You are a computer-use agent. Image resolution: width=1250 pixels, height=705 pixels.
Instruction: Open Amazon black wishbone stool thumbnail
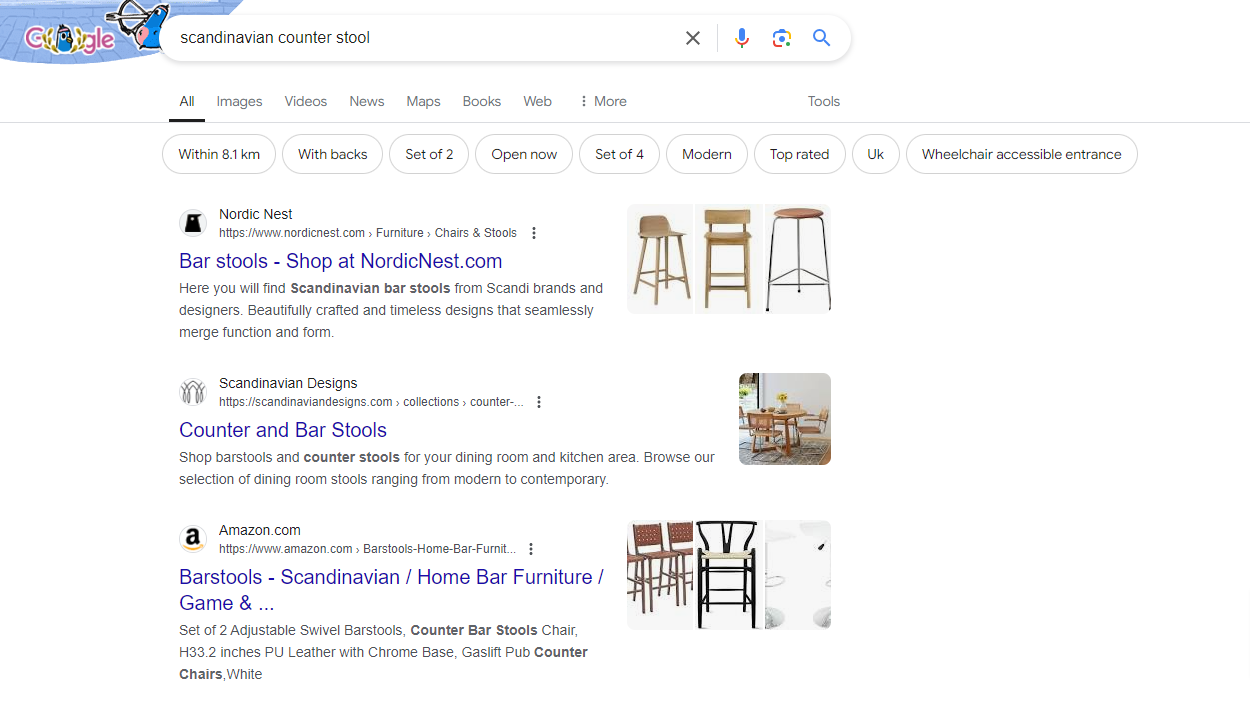pyautogui.click(x=728, y=575)
